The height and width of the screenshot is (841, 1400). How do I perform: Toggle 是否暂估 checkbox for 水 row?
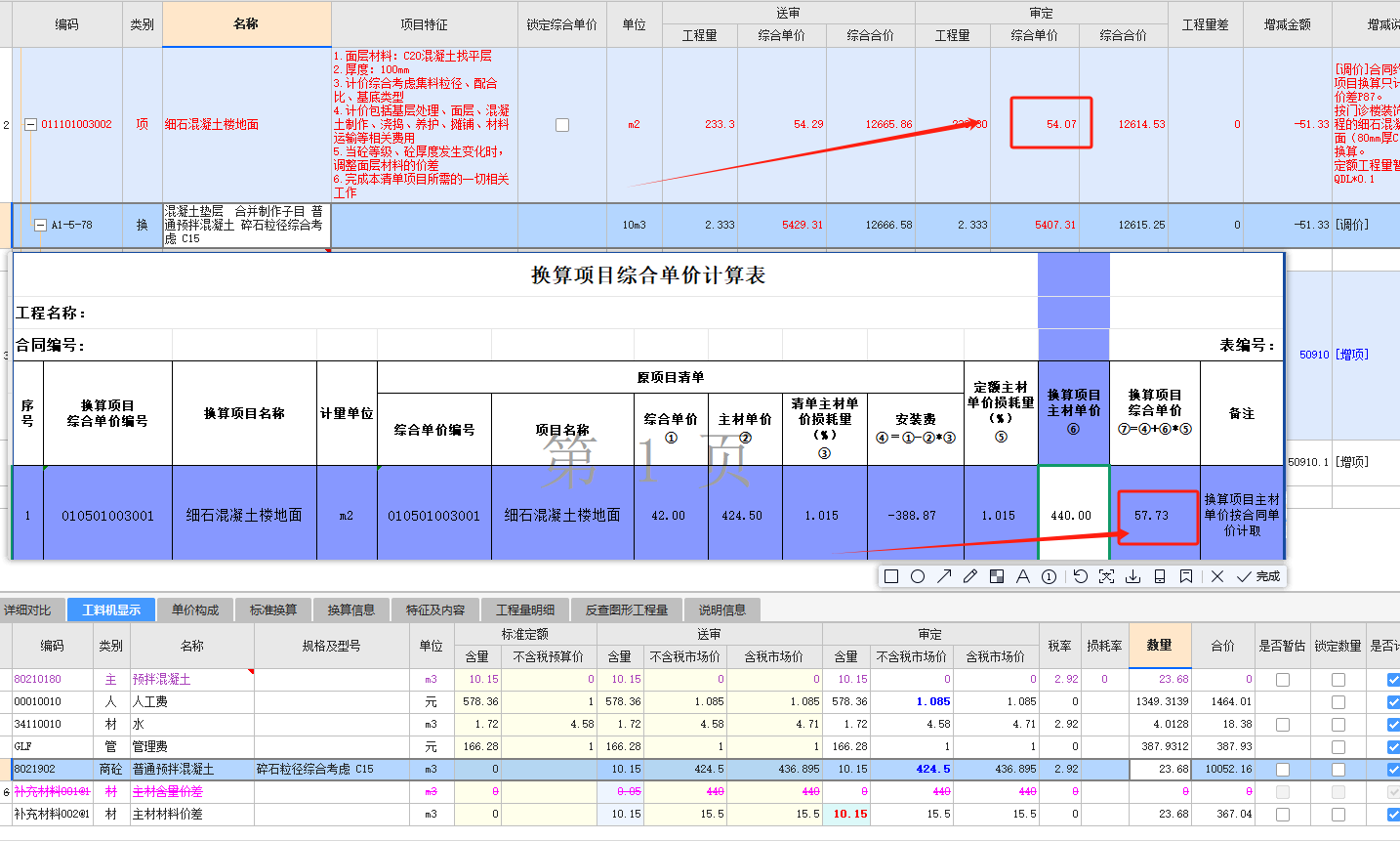1283,725
